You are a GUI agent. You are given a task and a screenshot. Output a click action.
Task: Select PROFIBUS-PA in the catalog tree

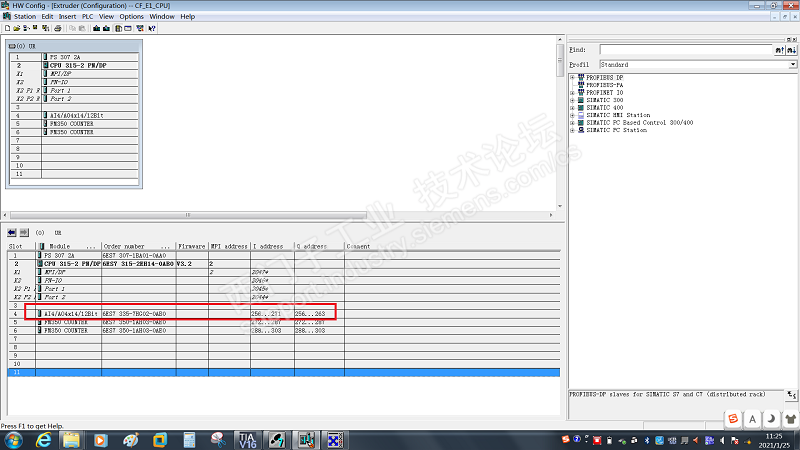click(x=604, y=85)
